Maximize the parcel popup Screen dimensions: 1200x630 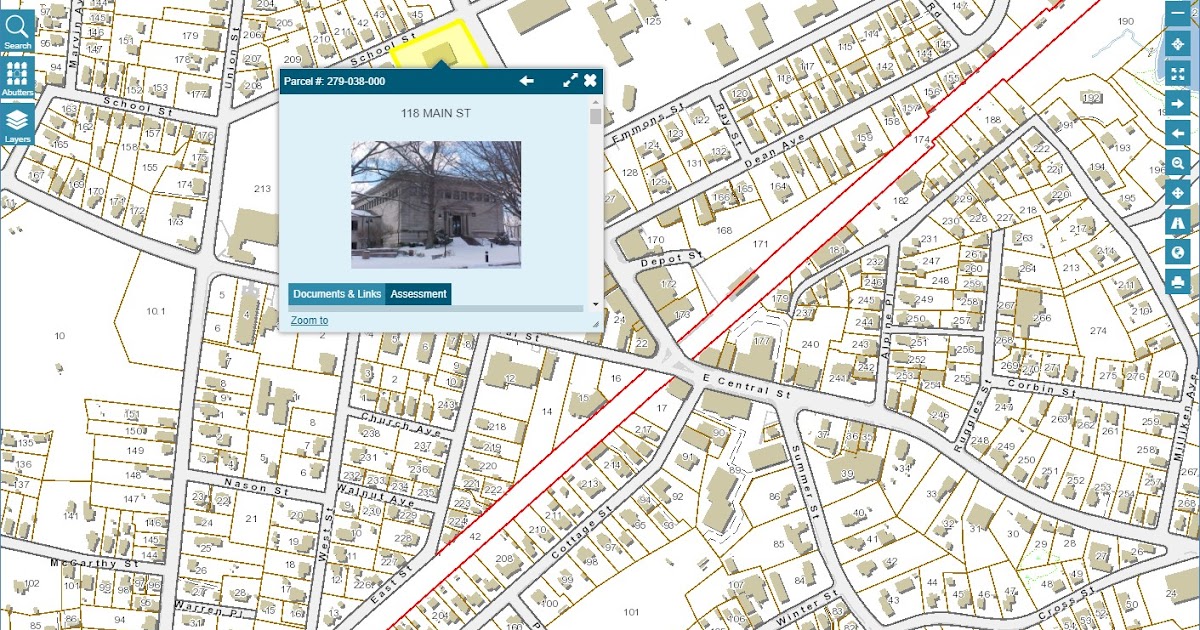(571, 81)
